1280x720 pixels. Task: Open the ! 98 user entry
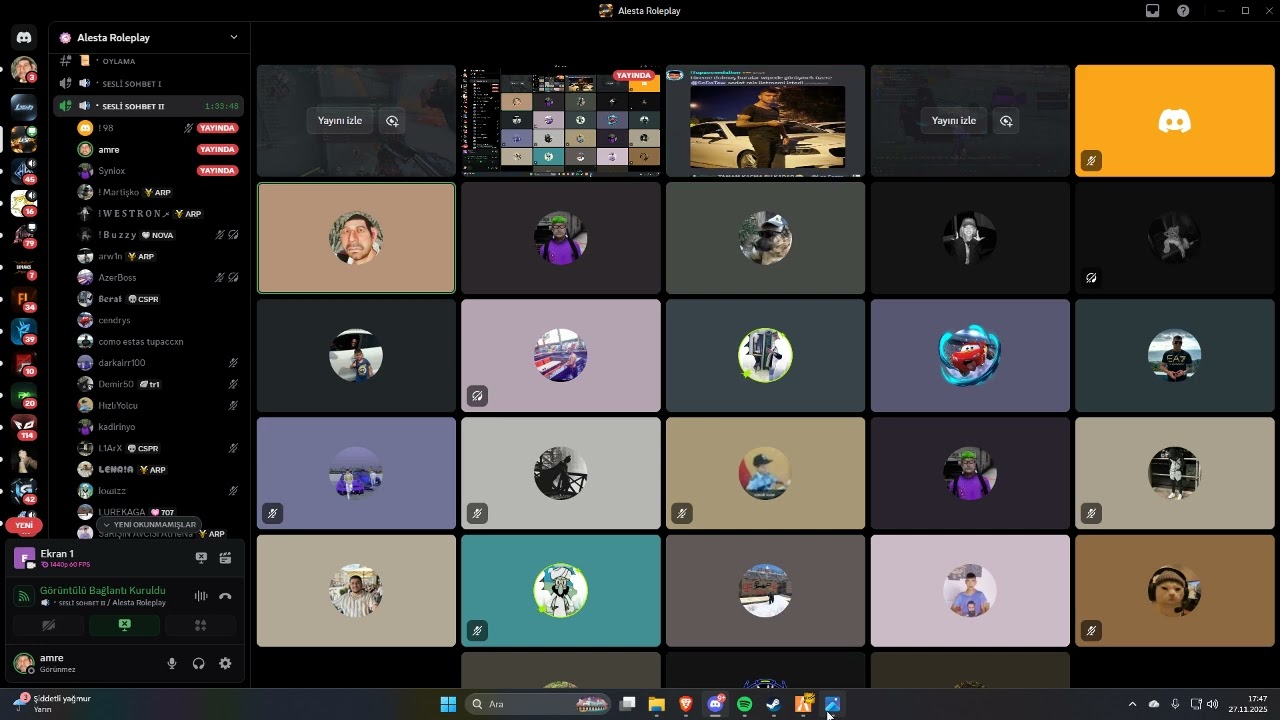150,128
